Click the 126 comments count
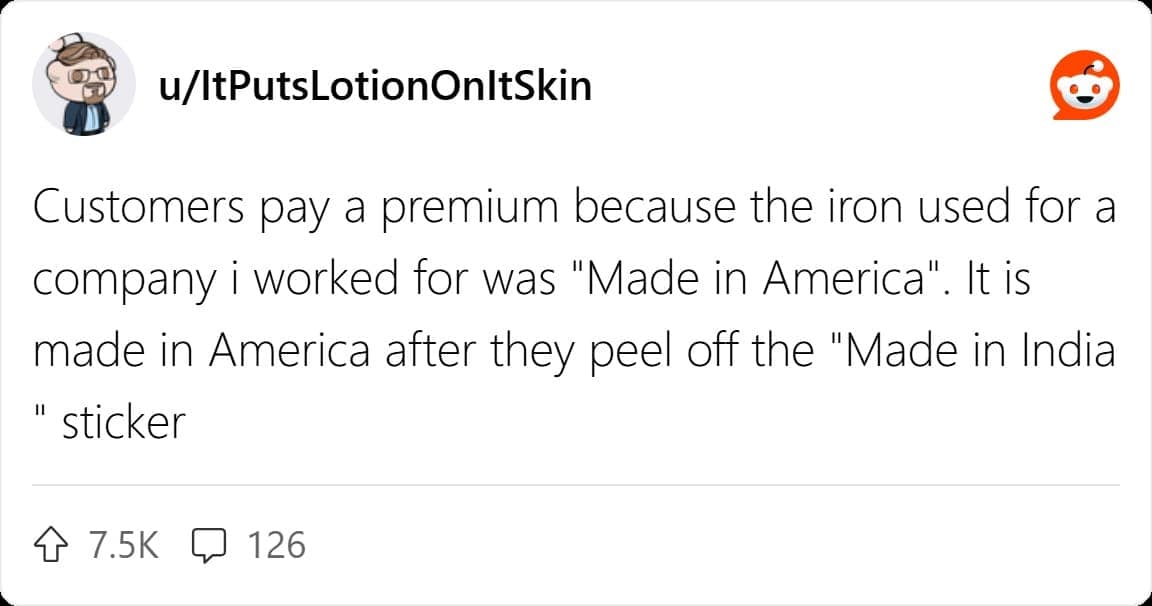Image resolution: width=1152 pixels, height=606 pixels. pyautogui.click(x=275, y=545)
